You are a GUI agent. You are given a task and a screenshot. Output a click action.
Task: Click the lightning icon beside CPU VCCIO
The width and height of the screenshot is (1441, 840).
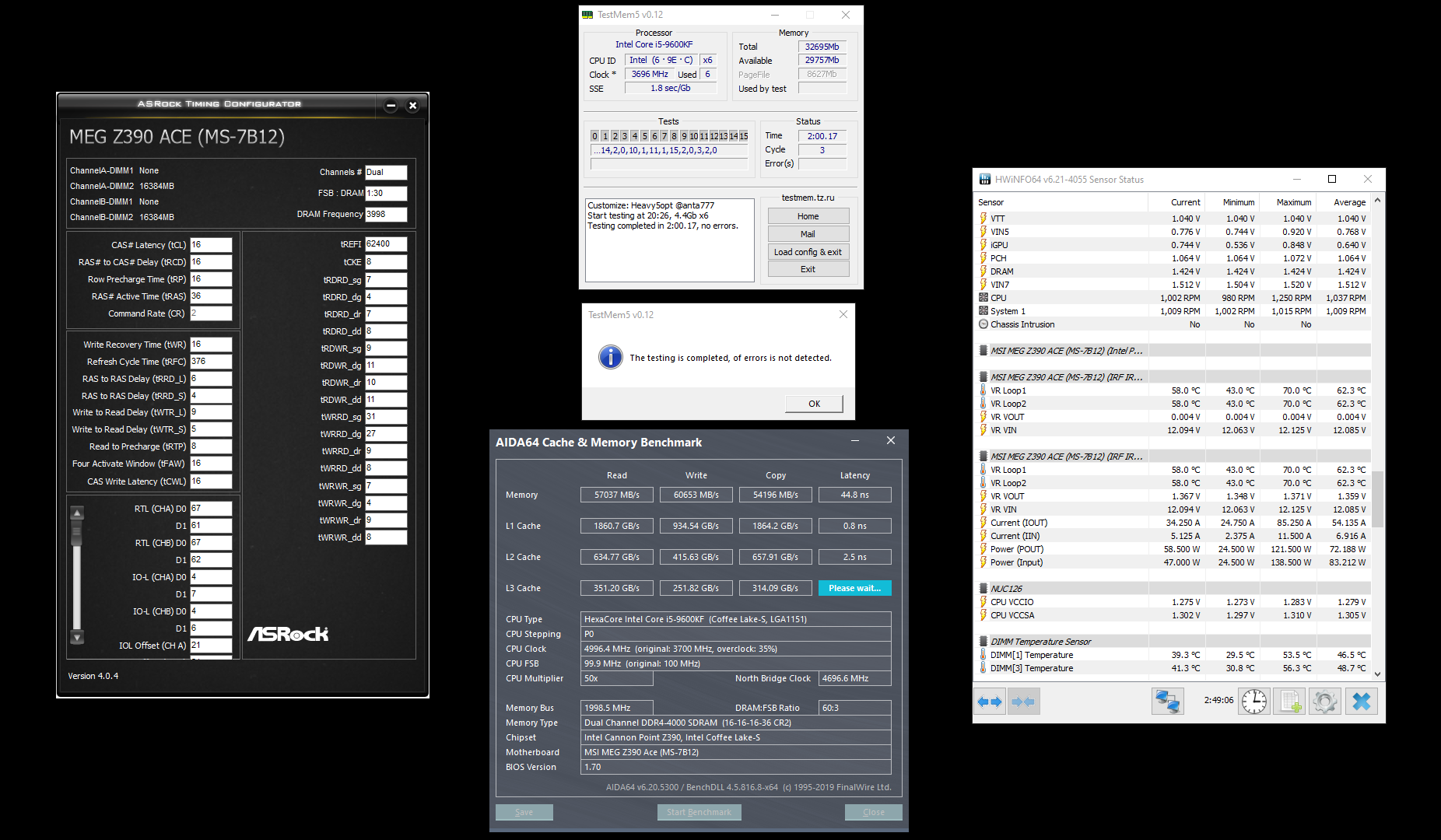pos(983,602)
